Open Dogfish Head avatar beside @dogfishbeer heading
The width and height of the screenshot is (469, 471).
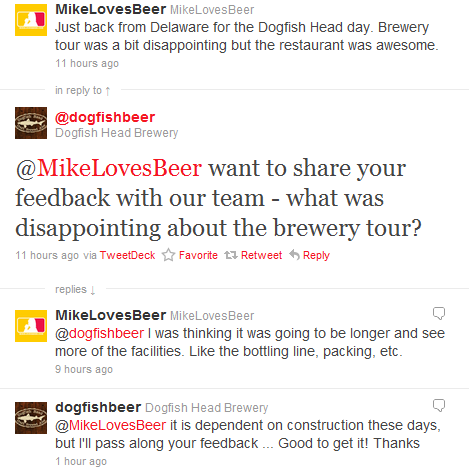coord(31,123)
